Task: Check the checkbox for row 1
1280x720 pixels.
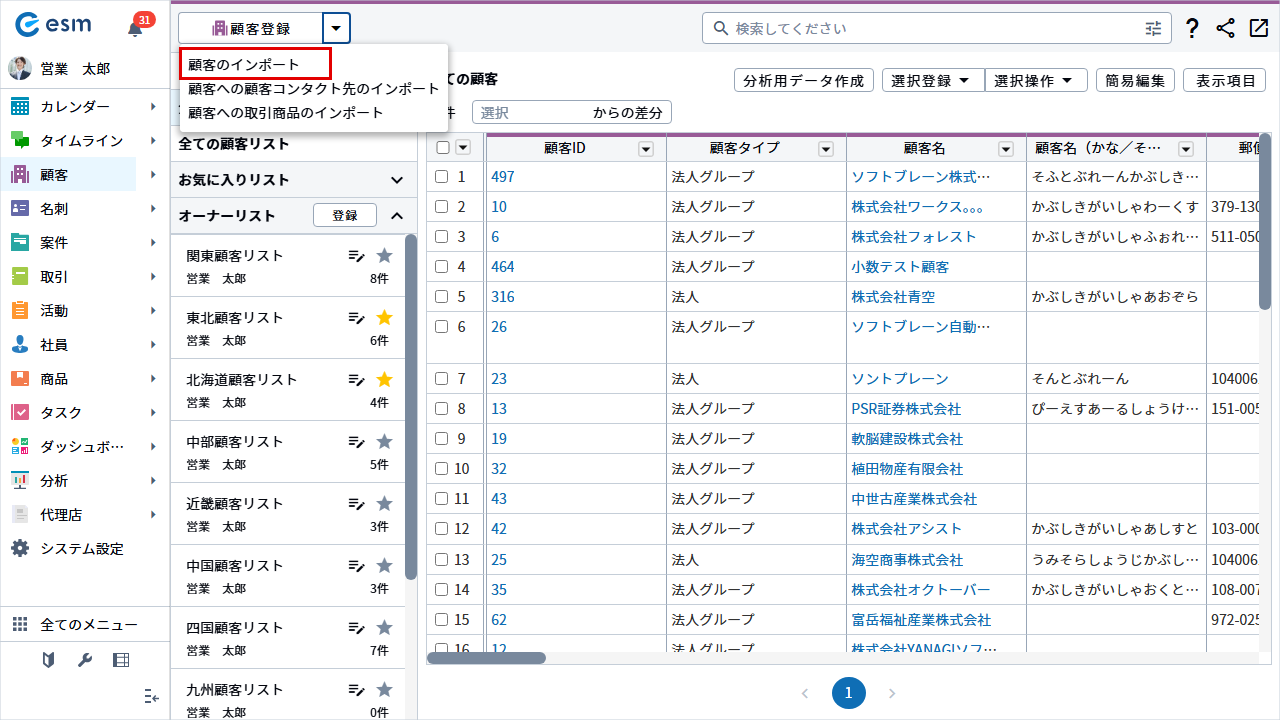Action: (442, 177)
